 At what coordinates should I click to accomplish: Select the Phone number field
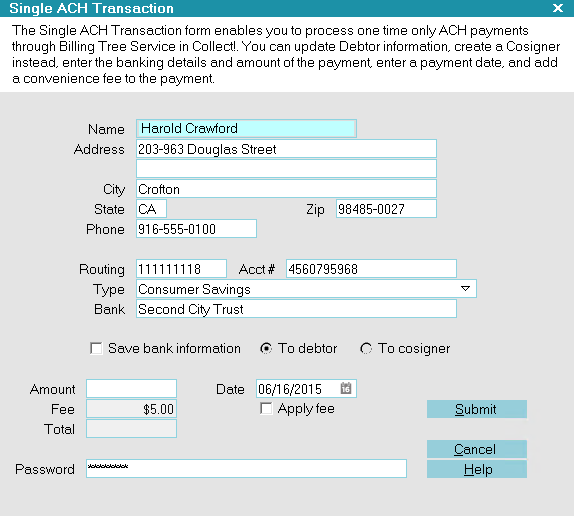pyautogui.click(x=196, y=229)
